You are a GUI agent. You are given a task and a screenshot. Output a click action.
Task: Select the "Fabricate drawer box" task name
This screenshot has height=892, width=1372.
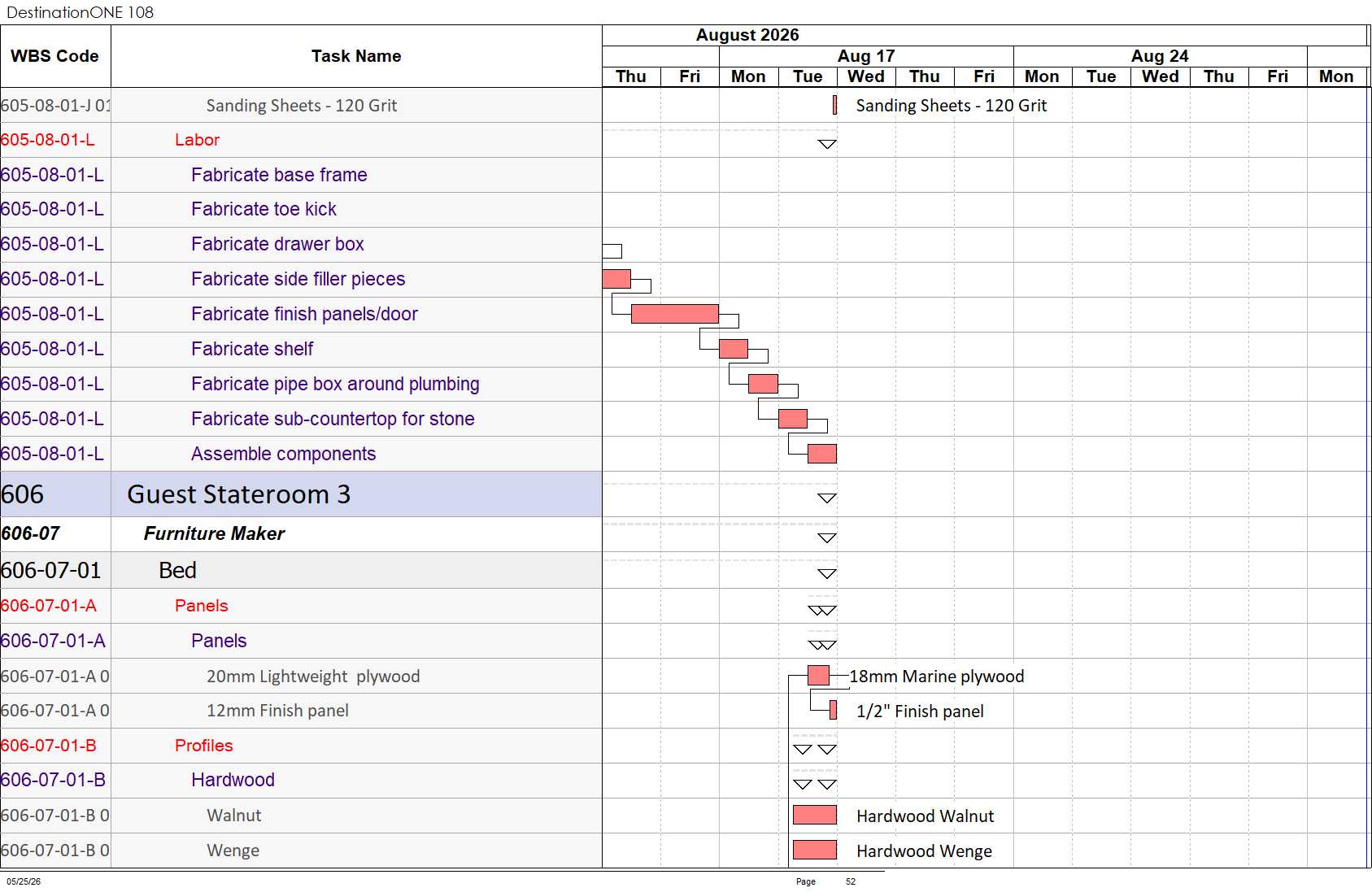277,244
